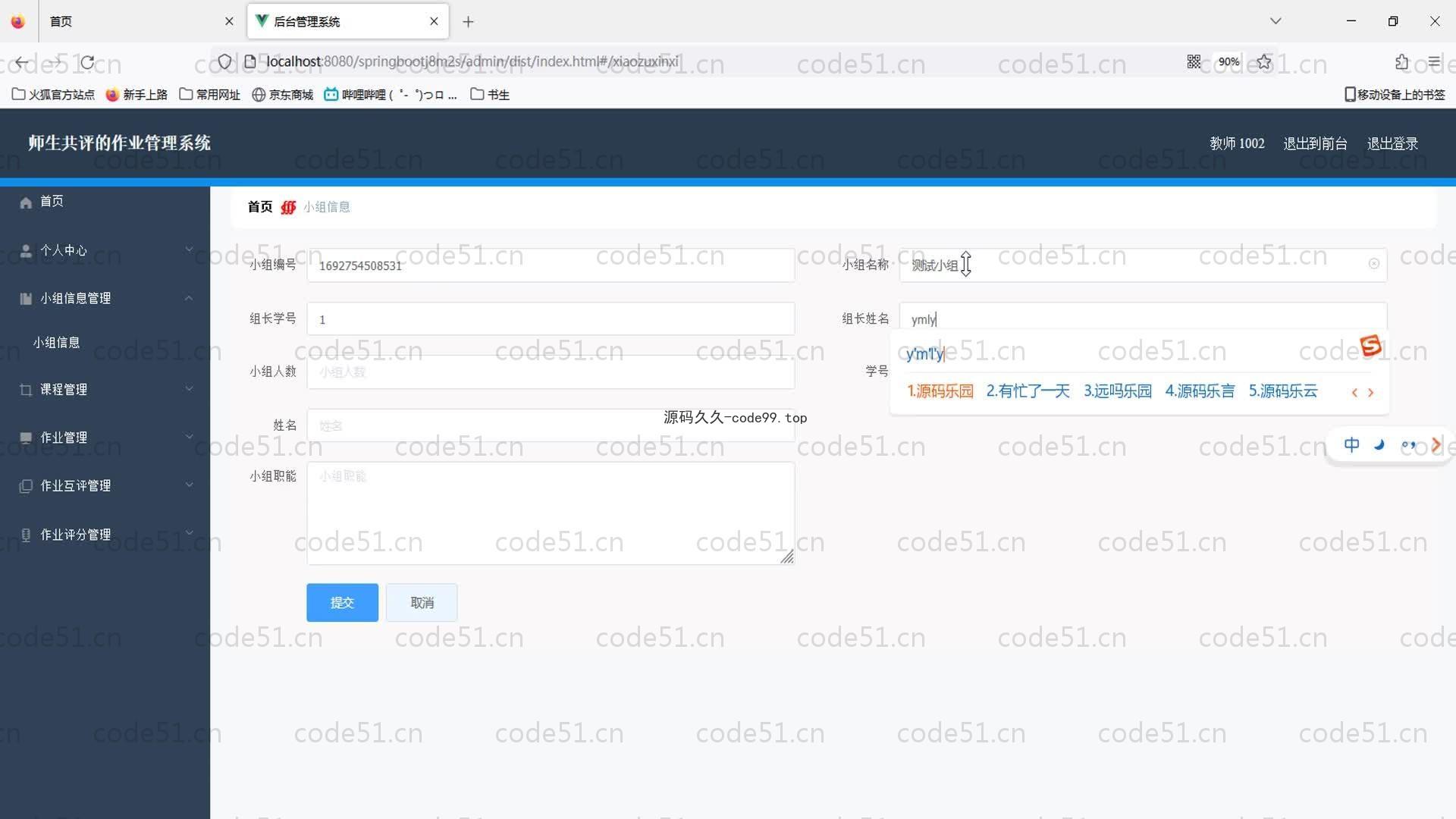This screenshot has width=1456, height=819.
Task: Open the 火狐官方站点 bookmark folder
Action: 53,95
